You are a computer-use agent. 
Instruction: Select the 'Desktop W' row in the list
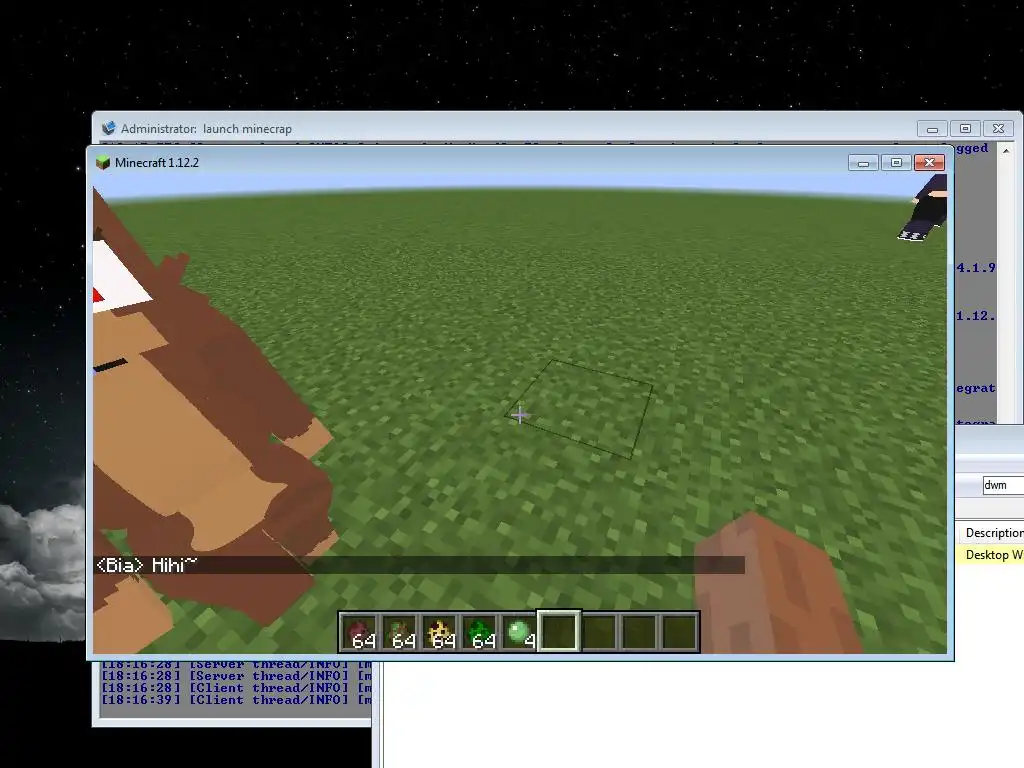[990, 554]
